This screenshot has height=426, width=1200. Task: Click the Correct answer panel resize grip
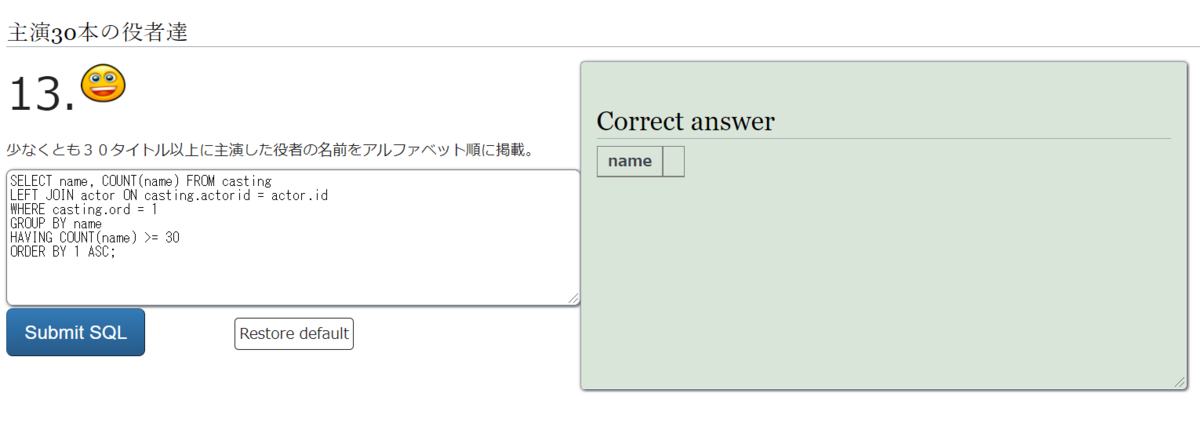point(1180,382)
